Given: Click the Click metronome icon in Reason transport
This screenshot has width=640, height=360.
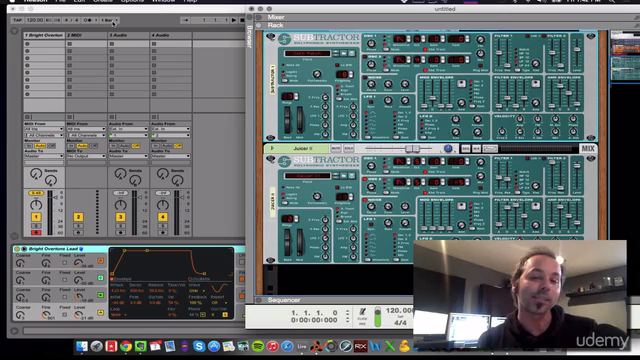Looking at the screenshot, I should (x=362, y=313).
